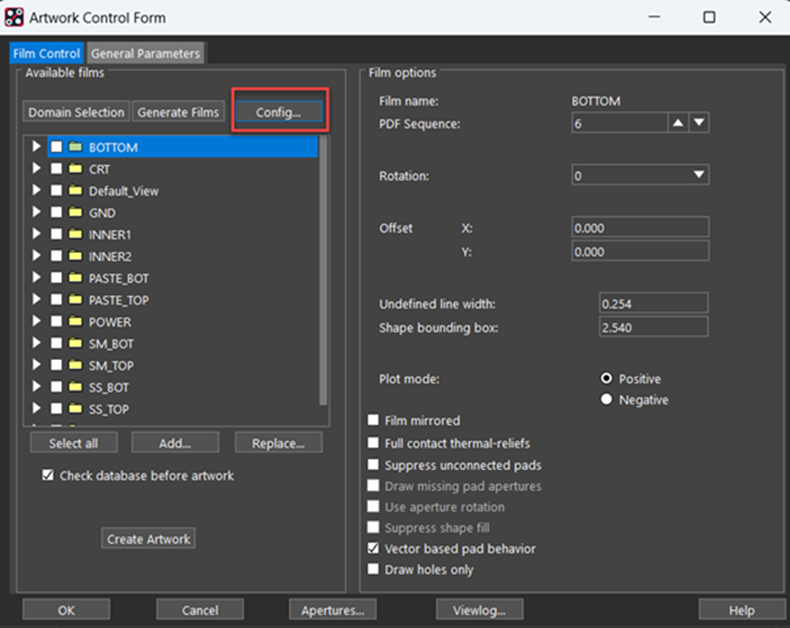Decrease PDF Sequence with down arrow

700,123
